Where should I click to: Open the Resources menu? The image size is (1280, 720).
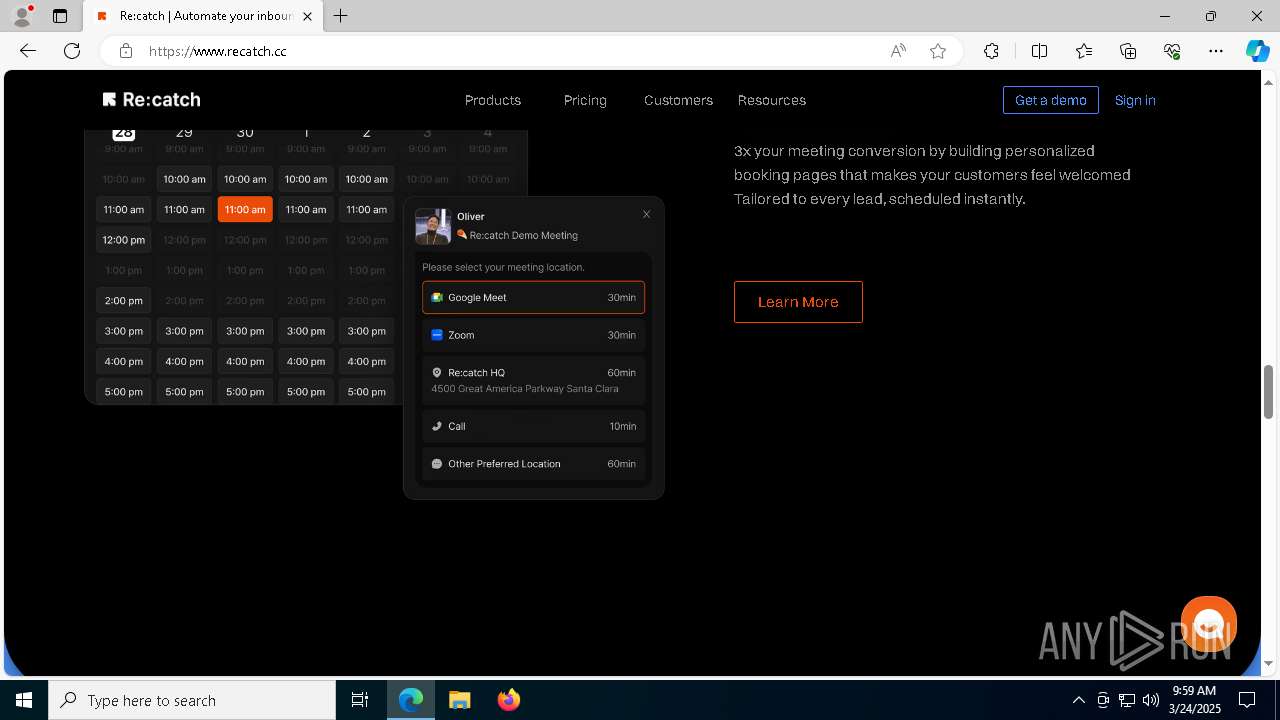pos(772,100)
